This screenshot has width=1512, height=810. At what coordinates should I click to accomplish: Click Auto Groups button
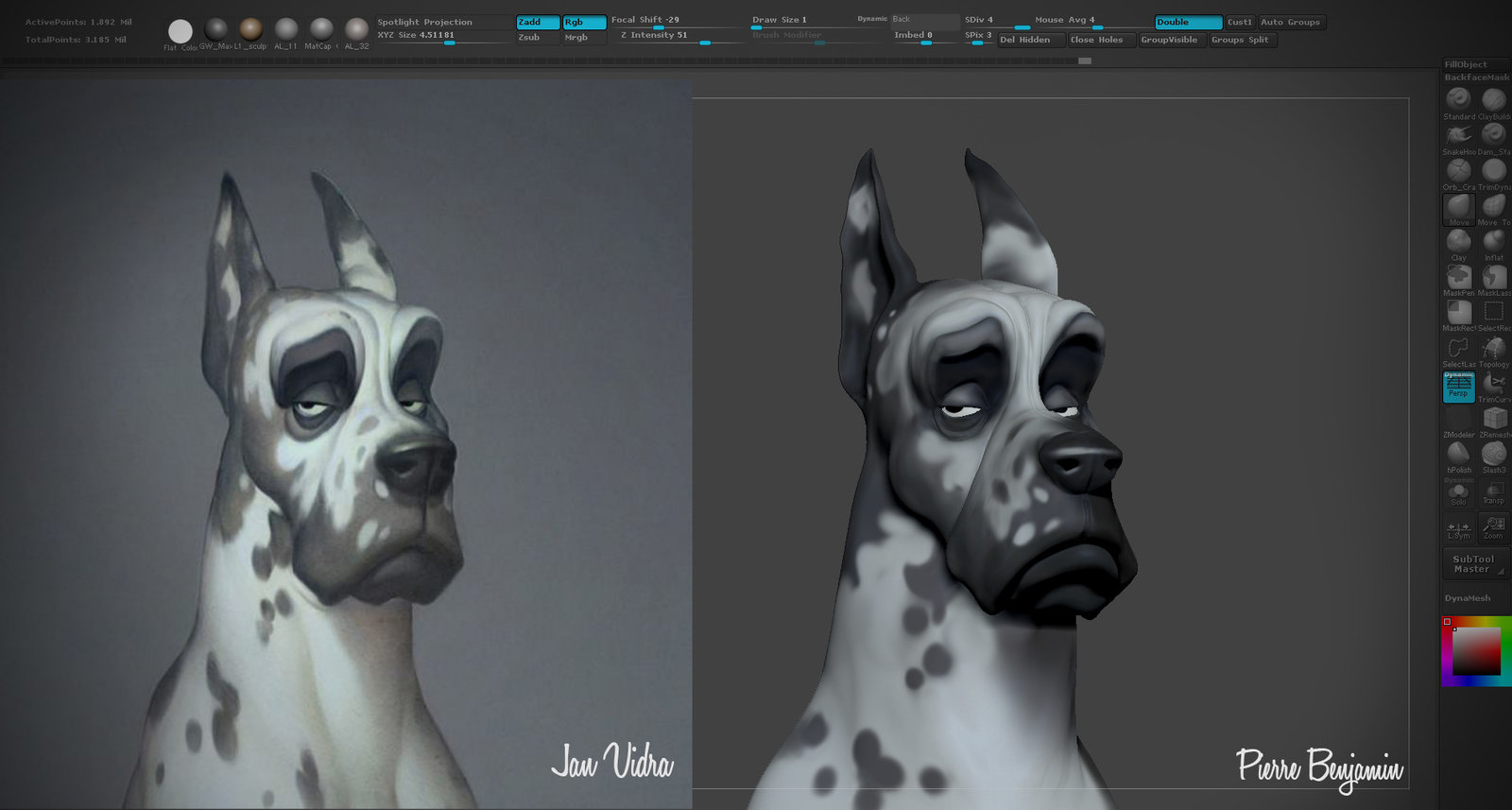click(x=1291, y=22)
